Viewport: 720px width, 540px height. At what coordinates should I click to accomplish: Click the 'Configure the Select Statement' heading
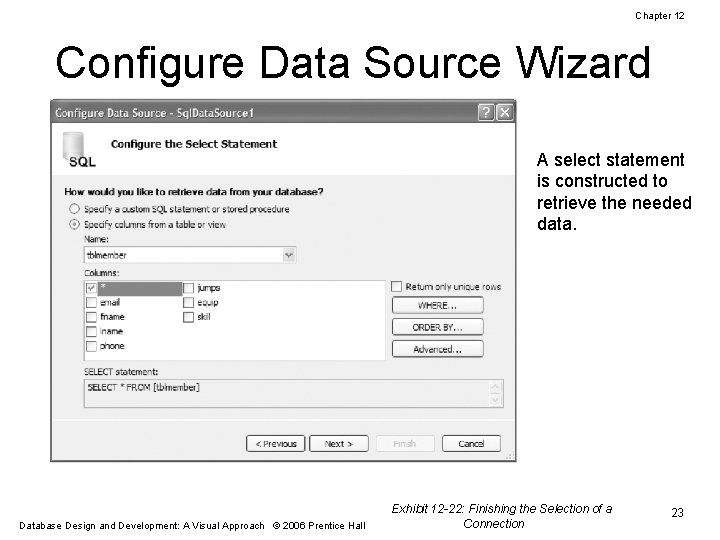194,144
